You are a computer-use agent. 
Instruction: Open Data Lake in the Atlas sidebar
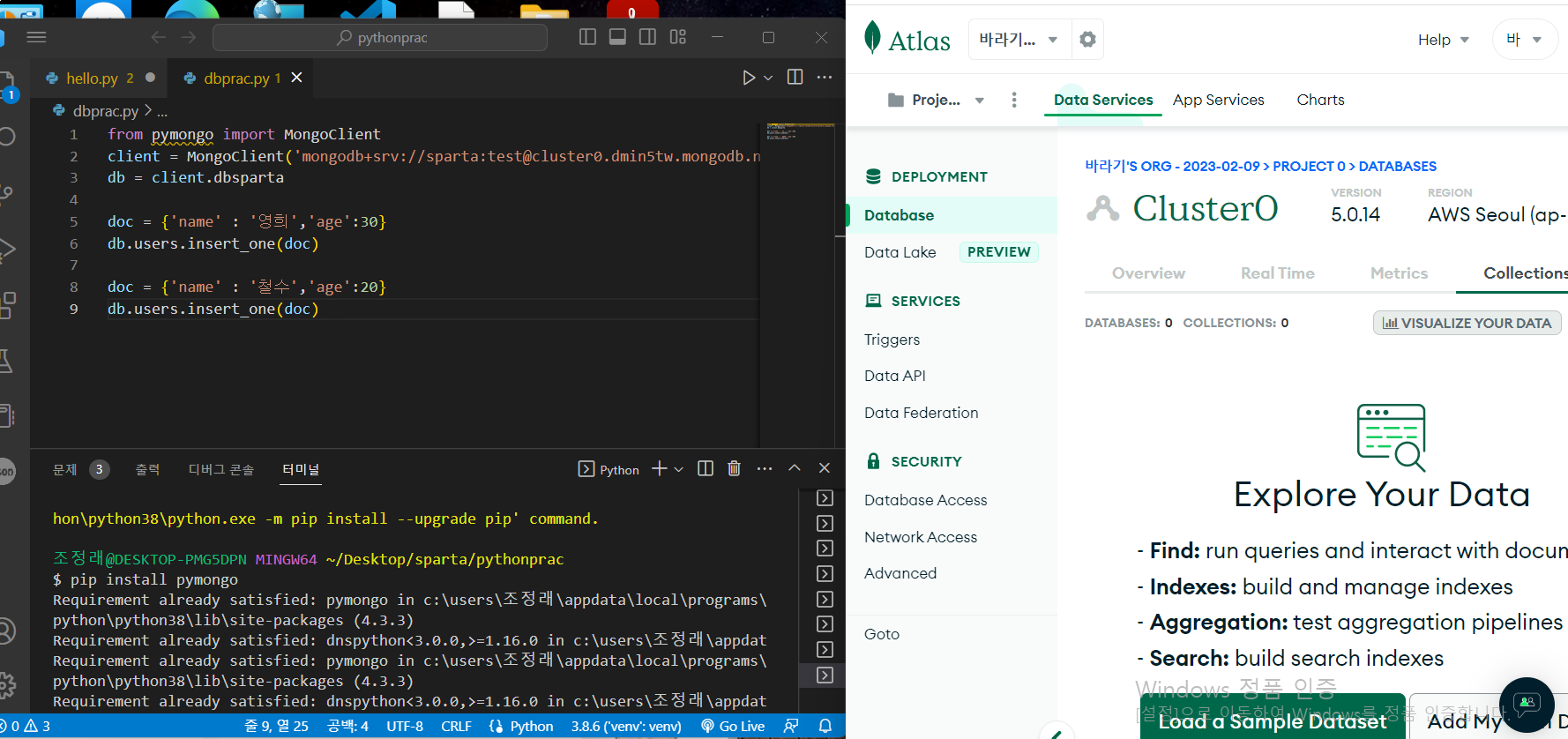900,252
